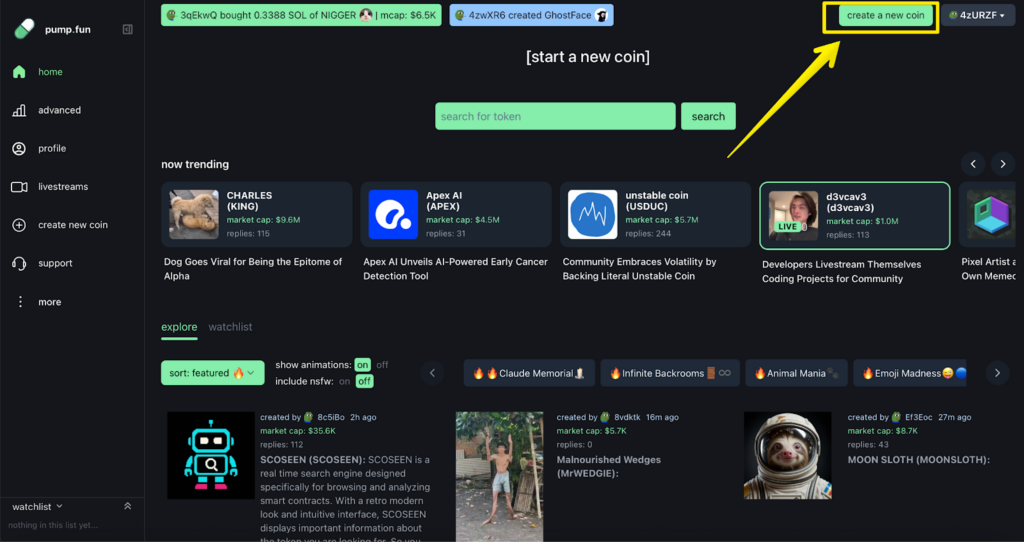Viewport: 1024px width, 542px height.
Task: Open the sort: featured dropdown
Action: click(213, 373)
